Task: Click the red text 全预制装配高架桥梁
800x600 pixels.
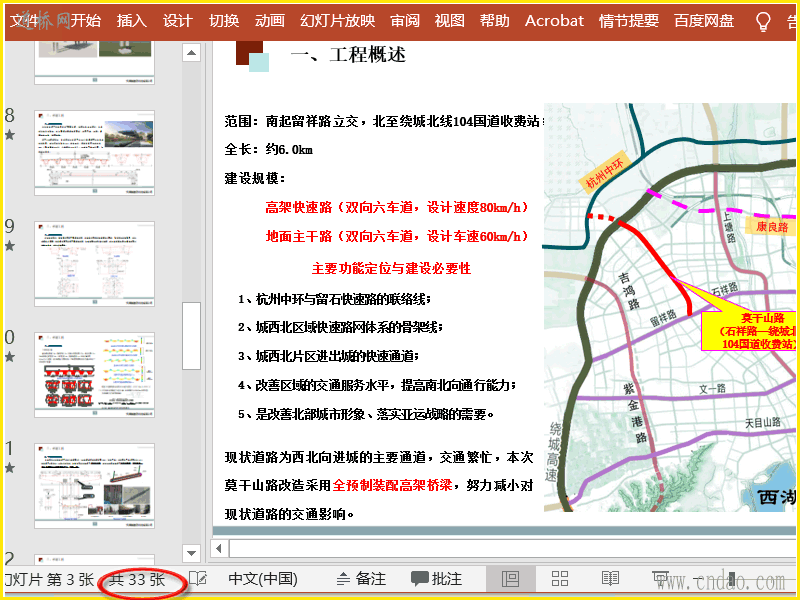Action: [392, 485]
